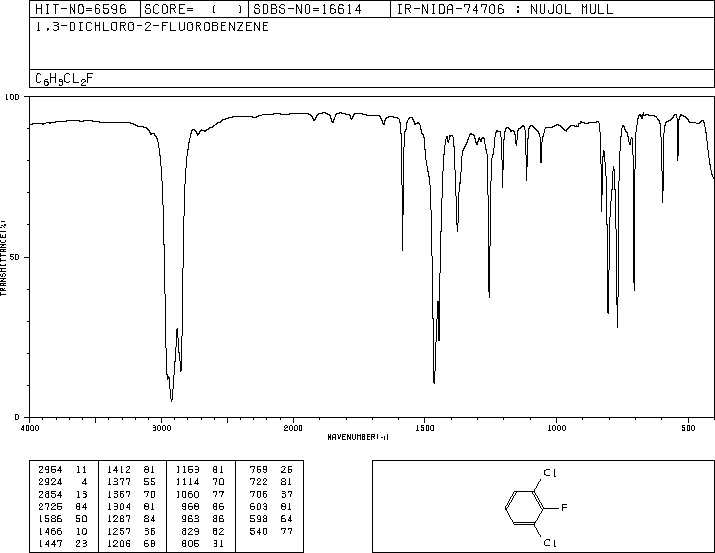715x553 pixels.
Task: Click the compound name 1,3-DICHLORO-2-FLUOROBENZENE
Action: 152,26
